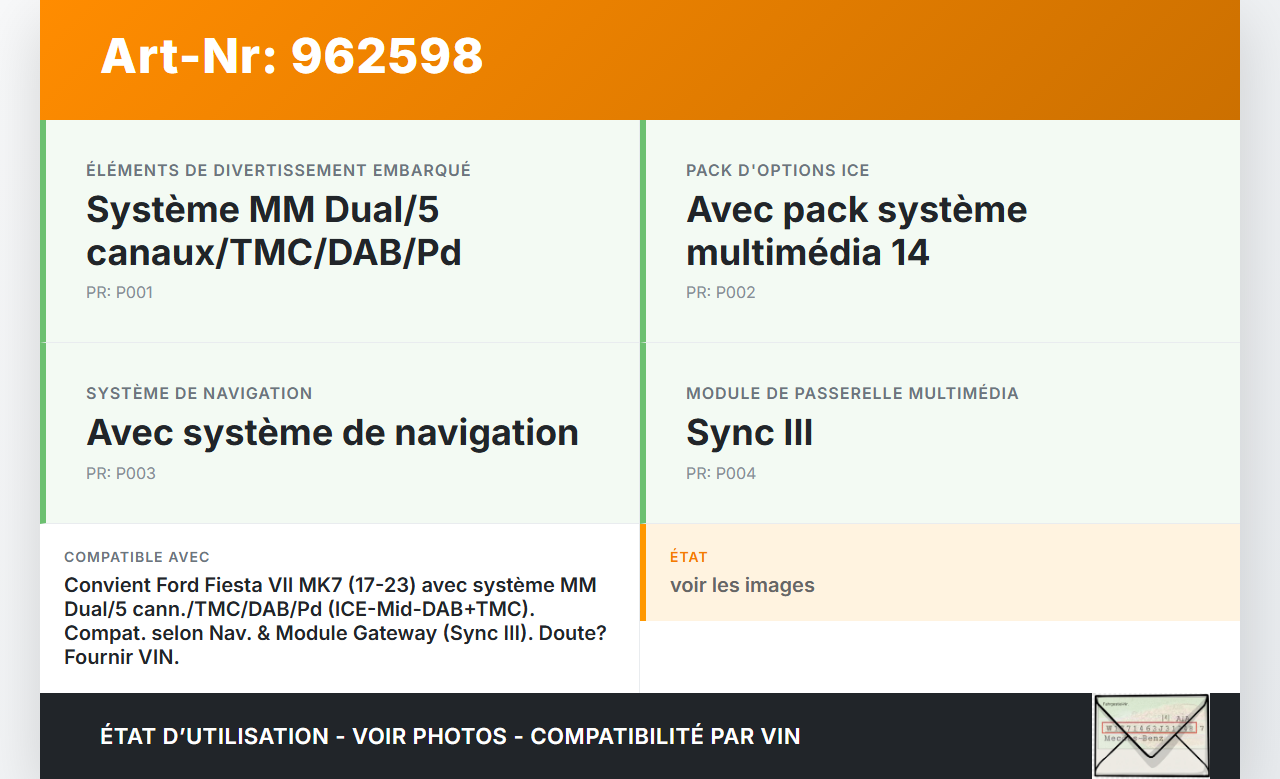This screenshot has height=779, width=1280.
Task: Click "Avec système de navigation" title
Action: [x=332, y=432]
